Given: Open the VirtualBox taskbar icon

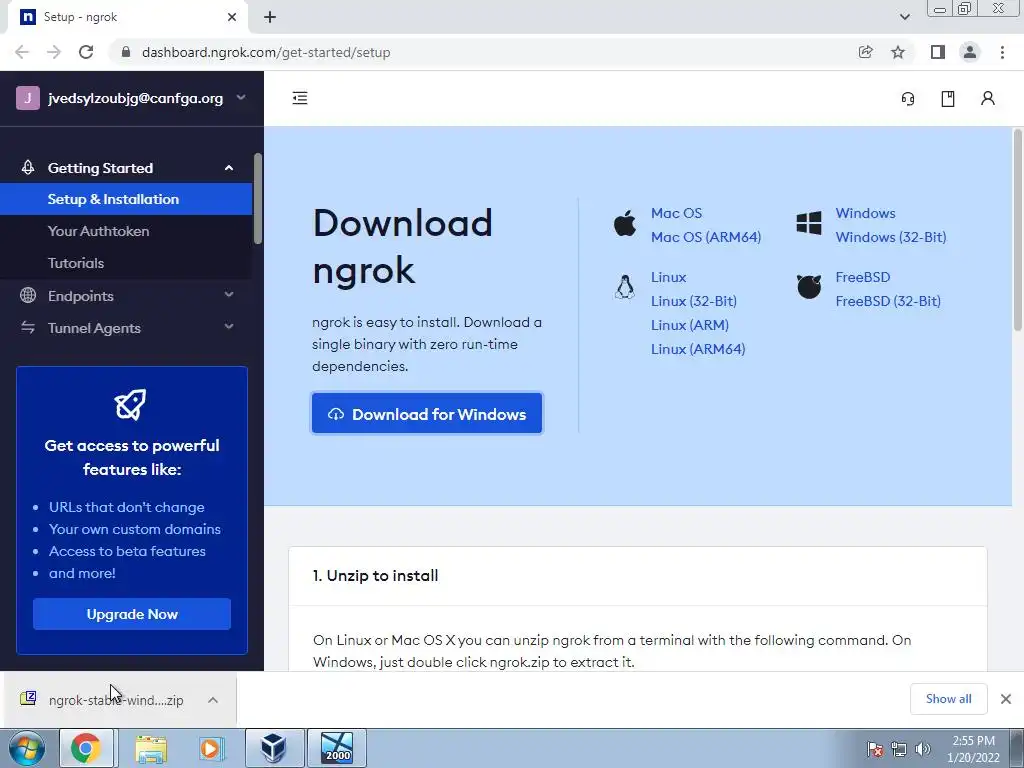Looking at the screenshot, I should click(x=274, y=748).
